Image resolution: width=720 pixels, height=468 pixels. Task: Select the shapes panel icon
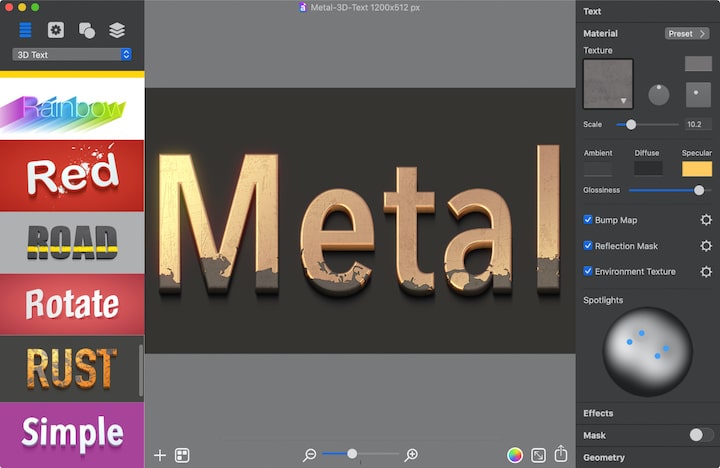point(87,30)
